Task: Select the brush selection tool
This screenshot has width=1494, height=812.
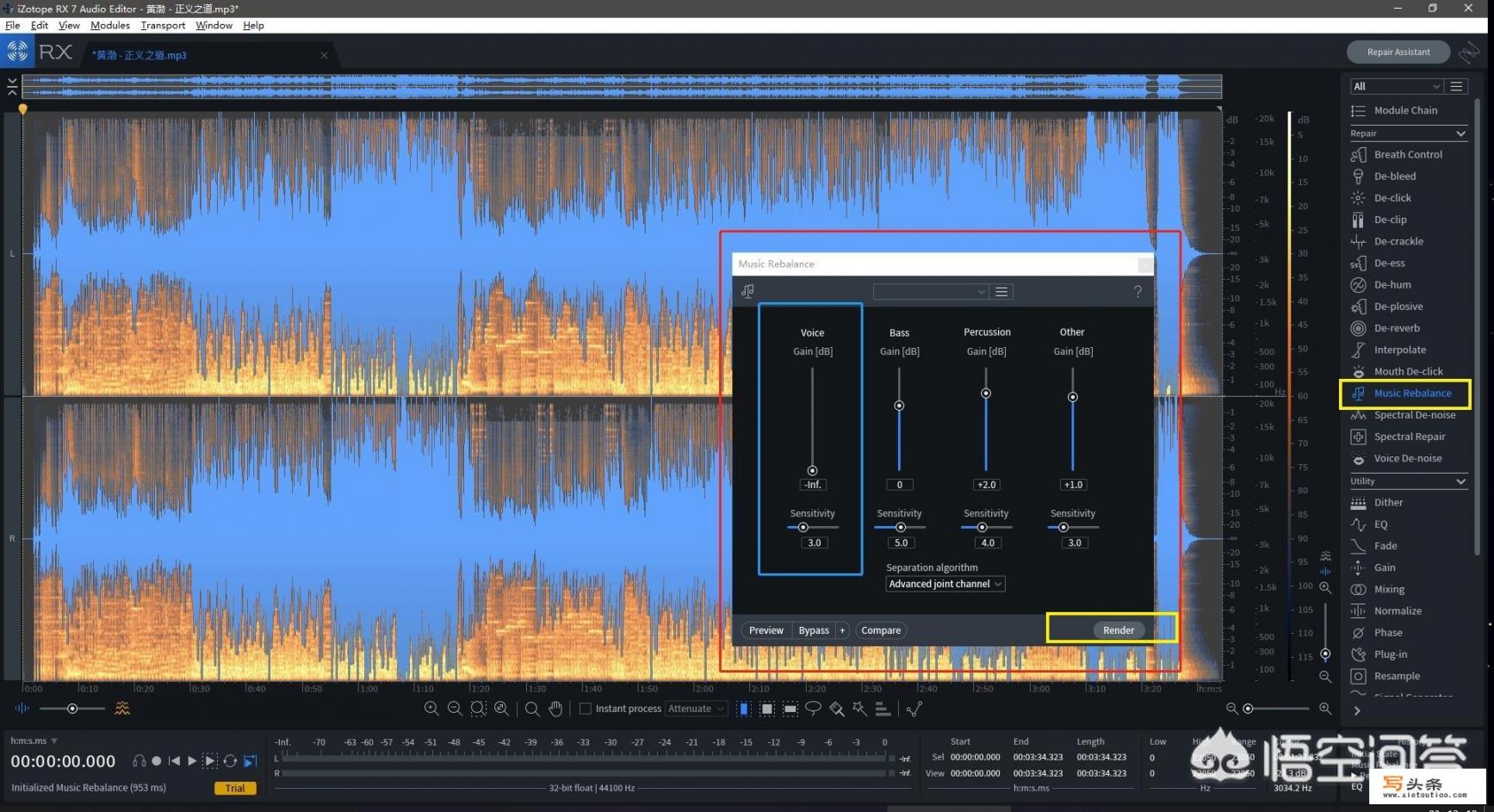Action: [x=836, y=709]
